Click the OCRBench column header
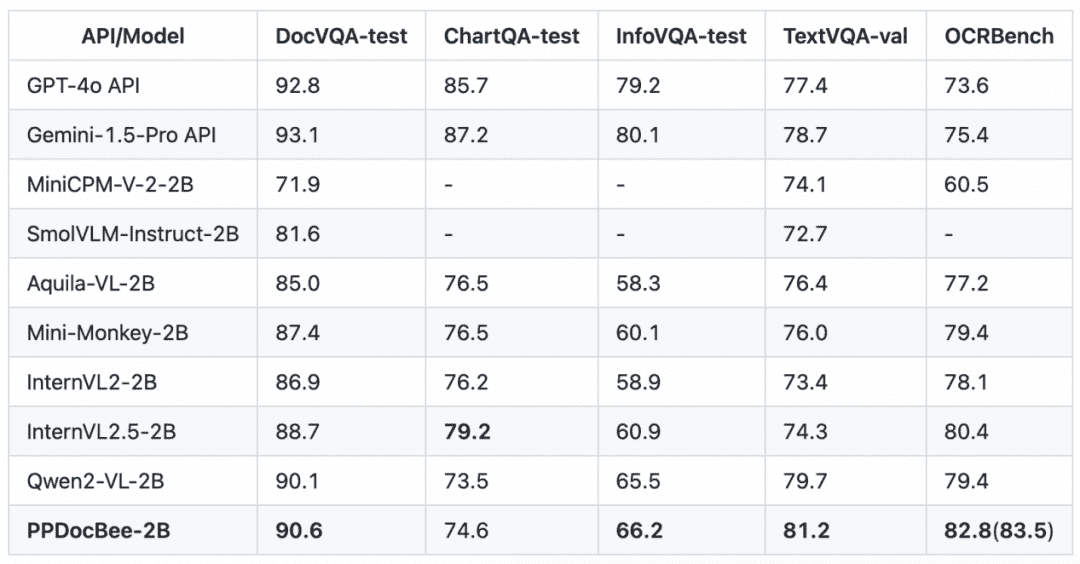 point(999,36)
